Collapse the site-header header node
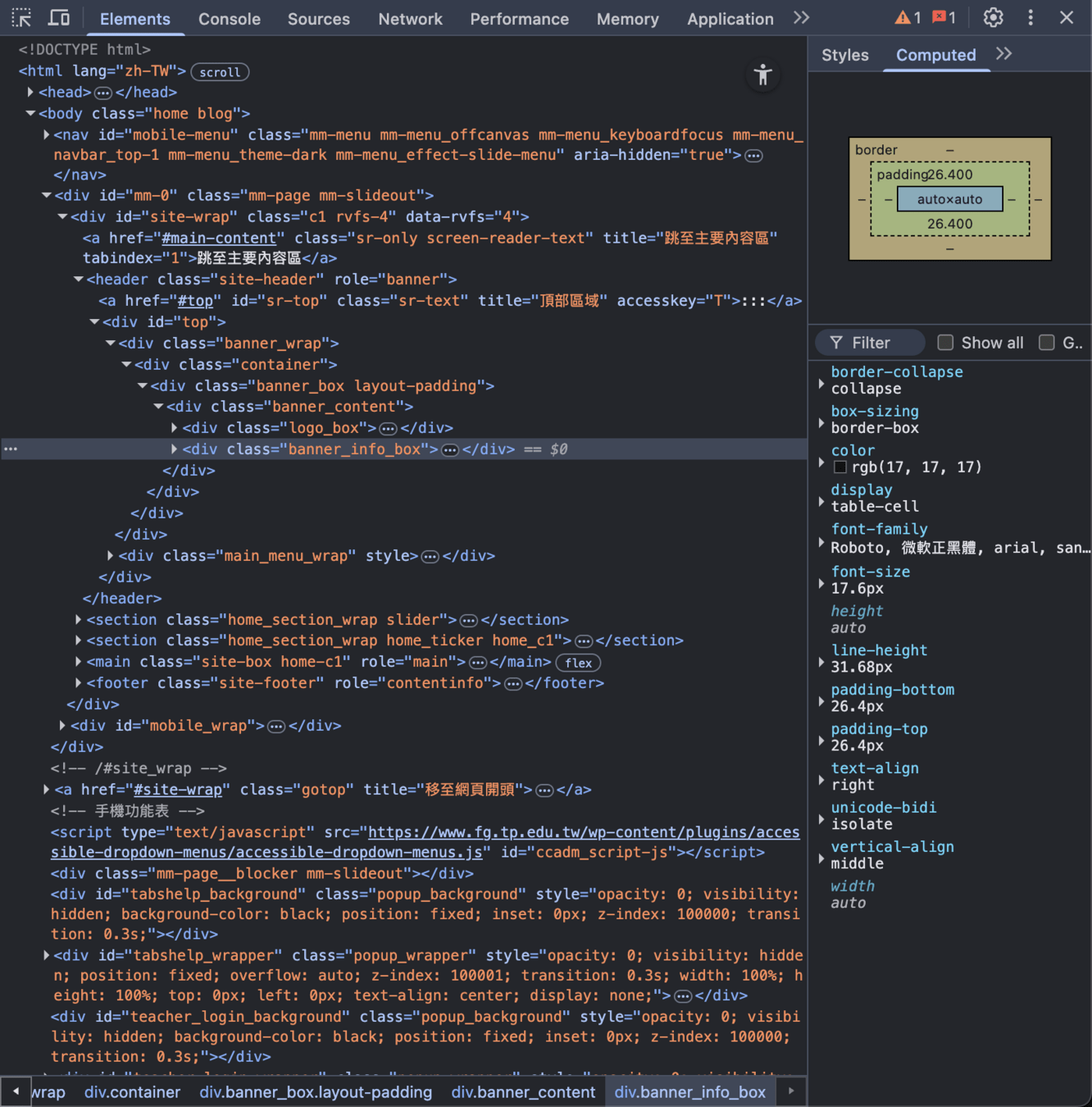 78,279
